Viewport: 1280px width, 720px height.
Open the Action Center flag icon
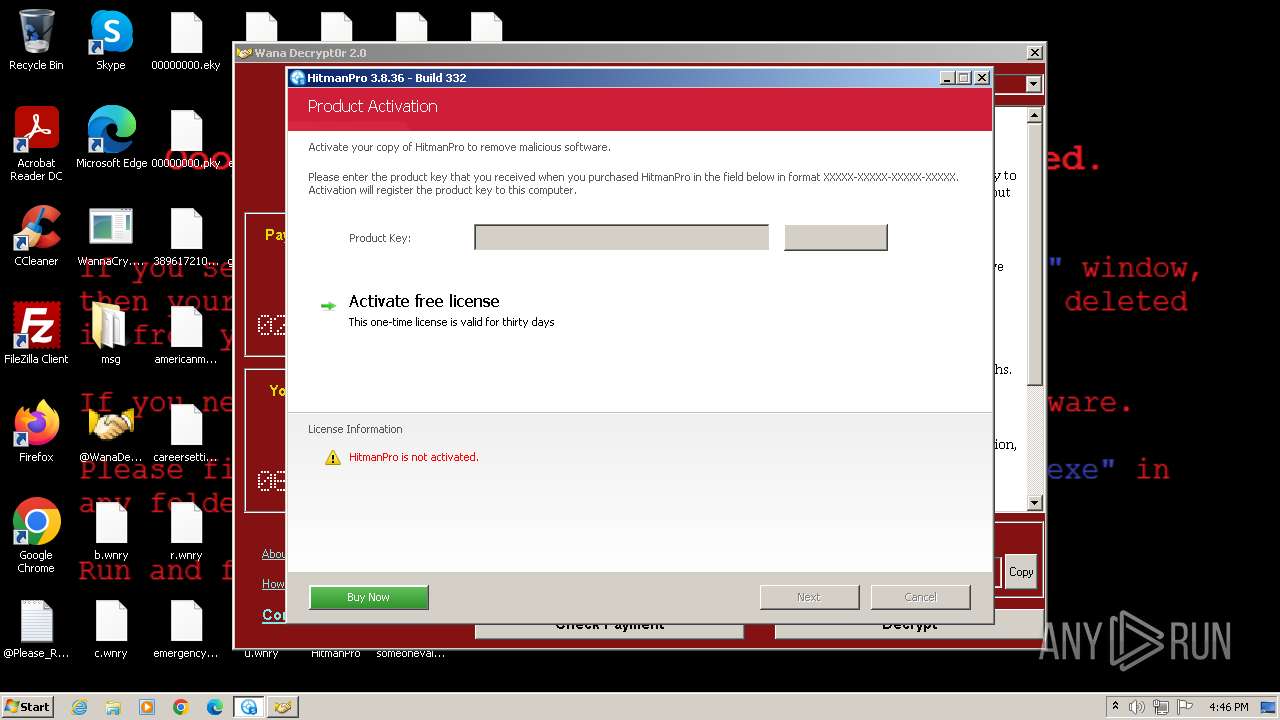point(1183,707)
